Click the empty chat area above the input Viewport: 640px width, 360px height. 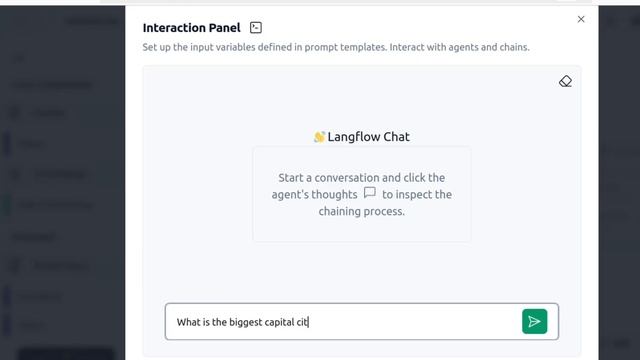[x=362, y=269]
